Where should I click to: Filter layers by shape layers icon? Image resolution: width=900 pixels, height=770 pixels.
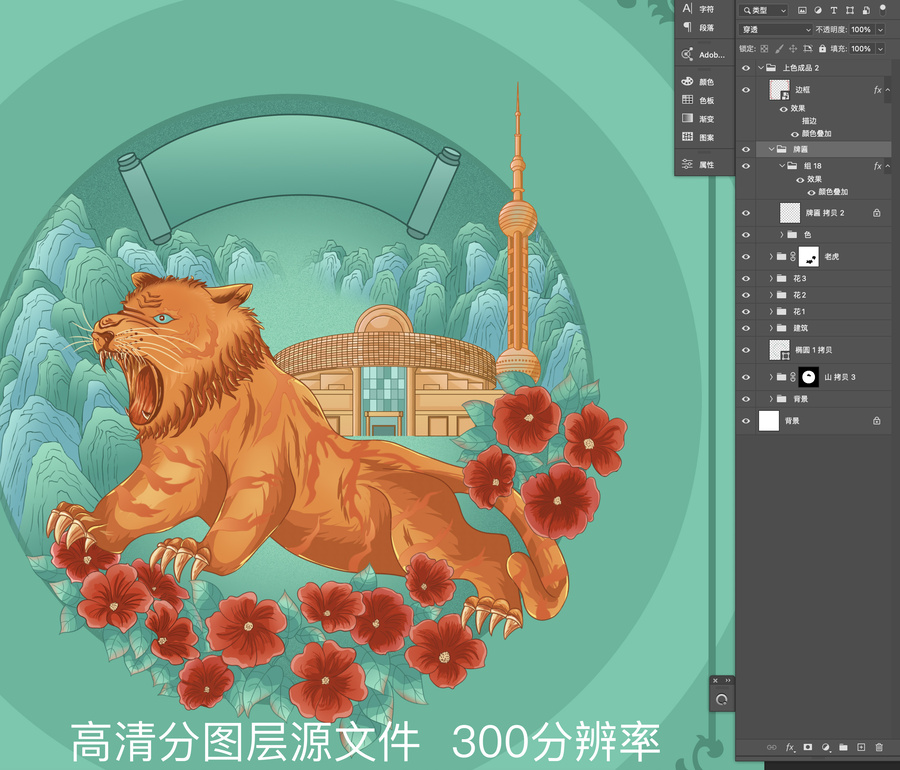click(x=849, y=10)
